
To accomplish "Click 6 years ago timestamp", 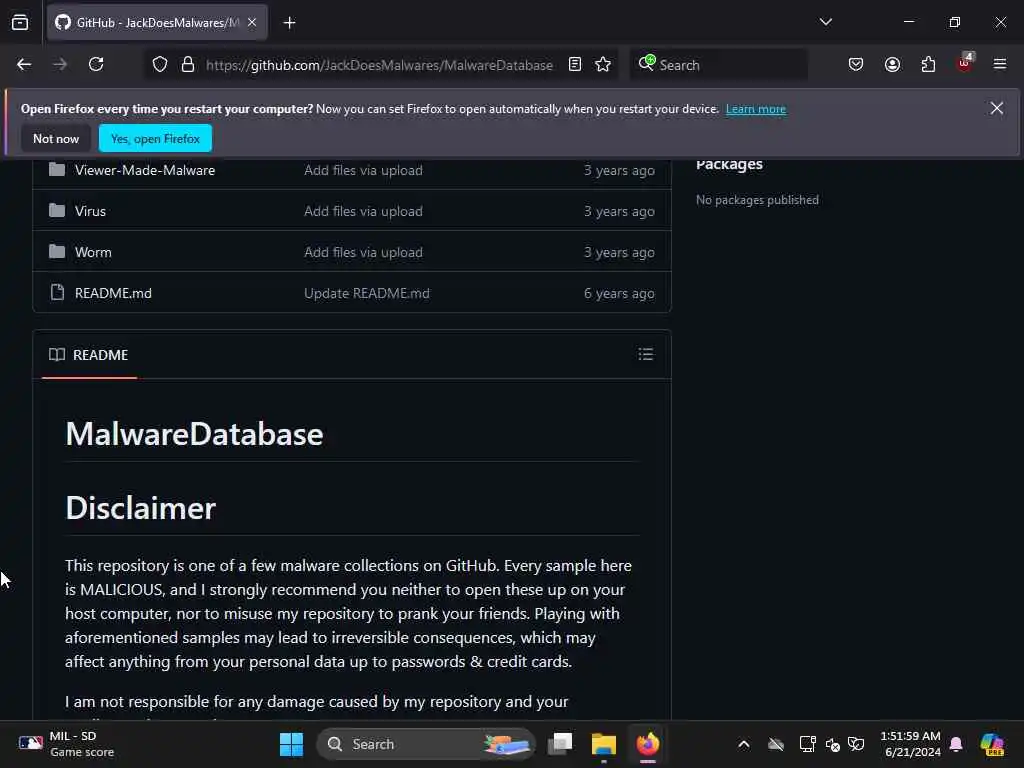I will point(618,293).
